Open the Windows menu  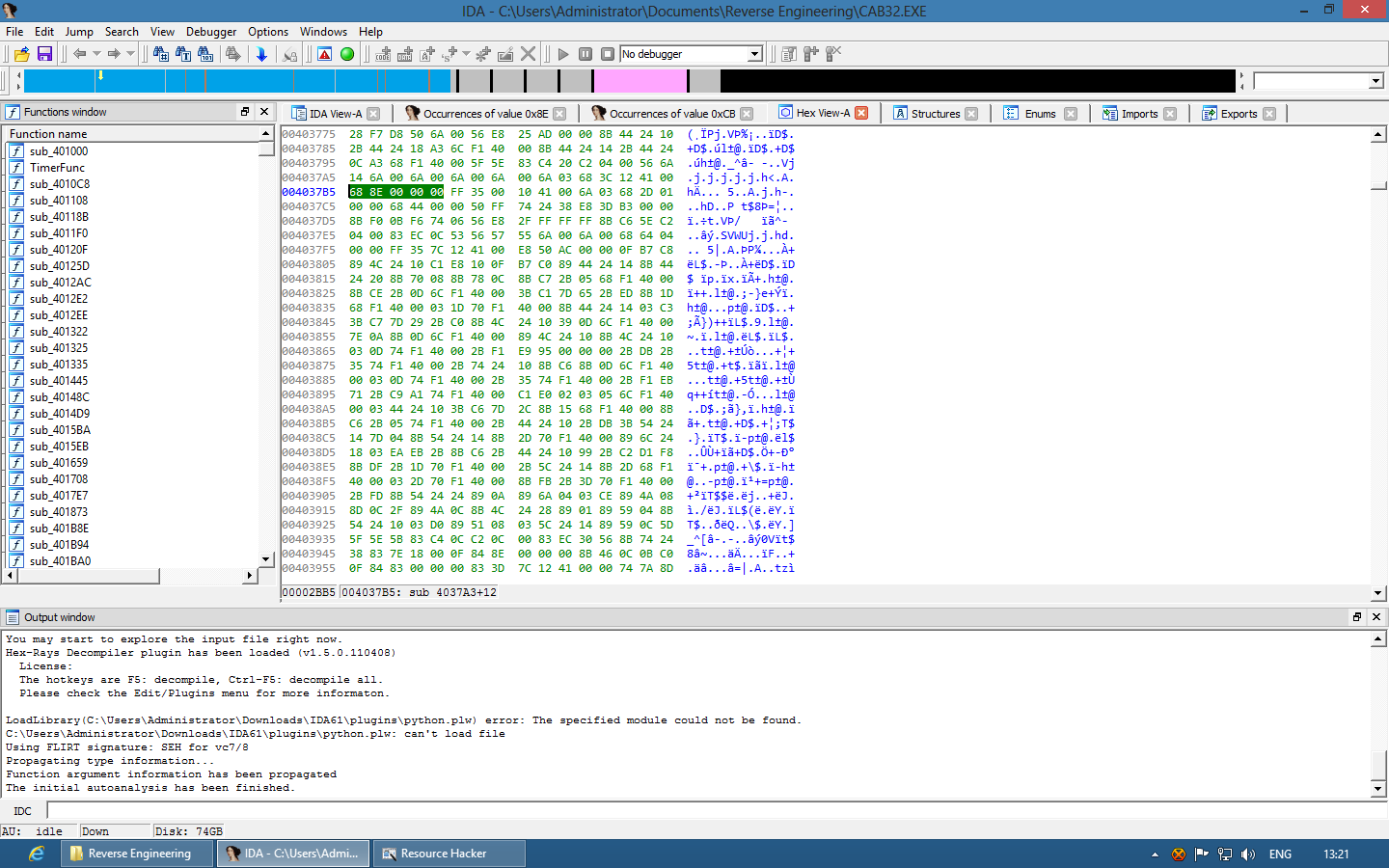323,32
